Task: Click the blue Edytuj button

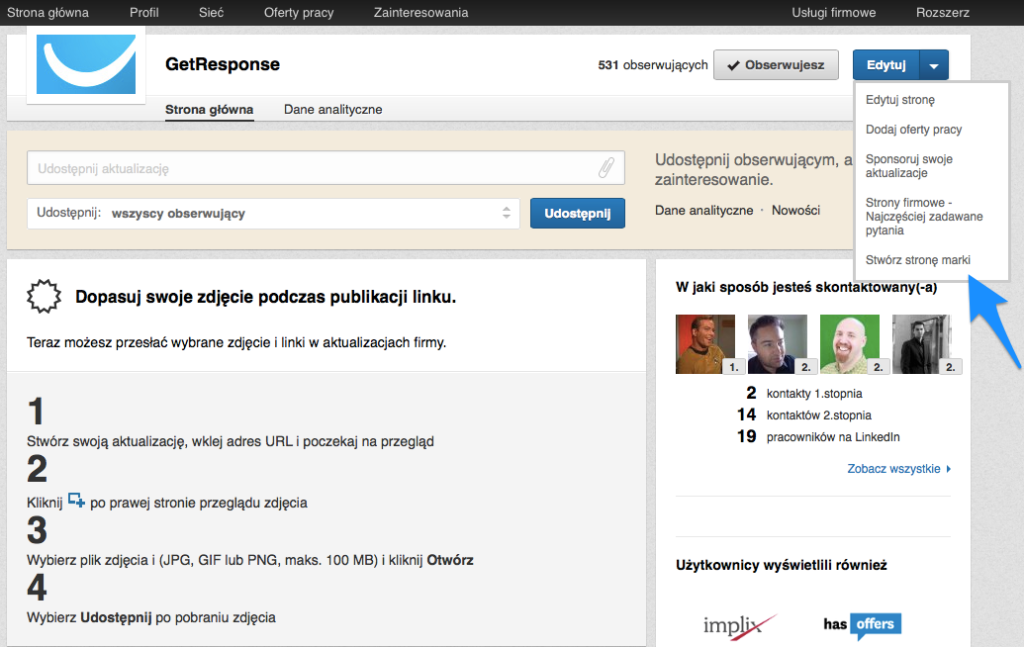Action: tap(886, 65)
